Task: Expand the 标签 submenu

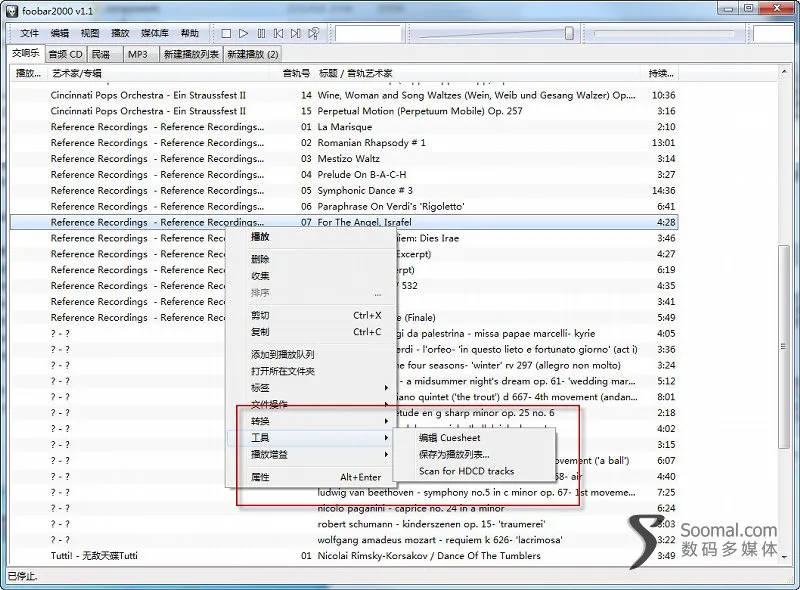Action: pyautogui.click(x=311, y=388)
